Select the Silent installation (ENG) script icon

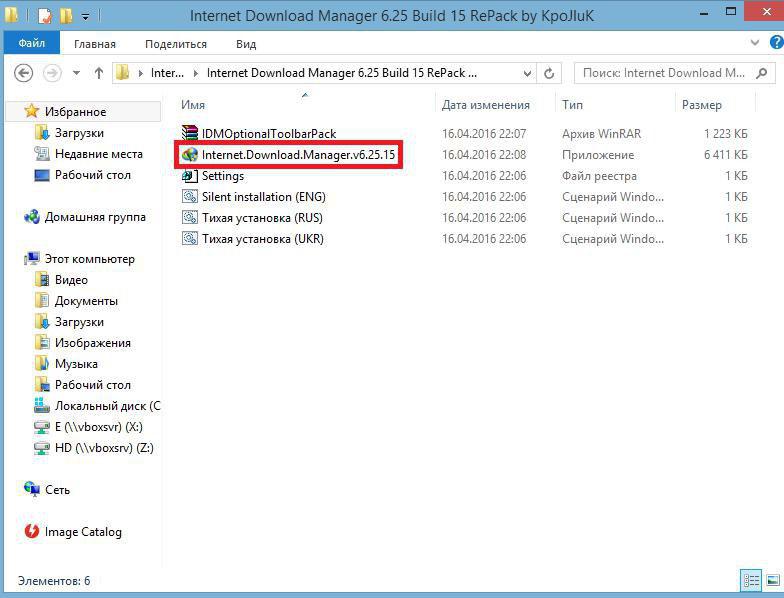pyautogui.click(x=190, y=196)
